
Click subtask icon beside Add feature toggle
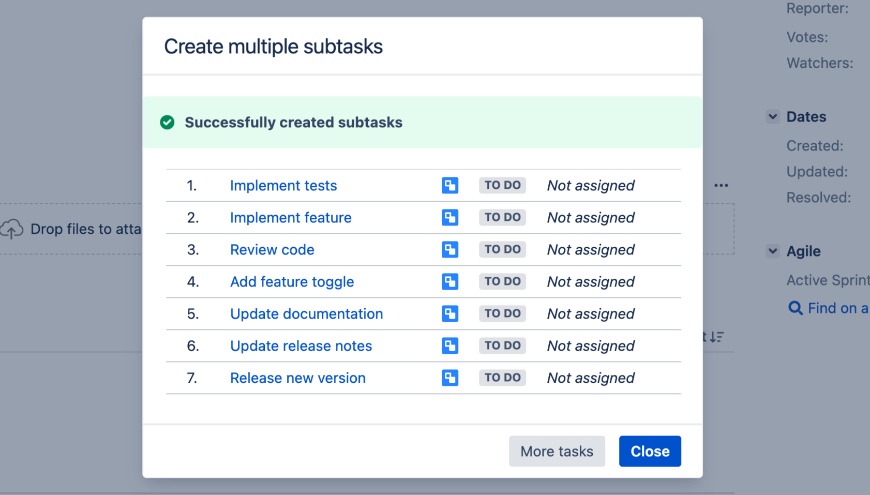[450, 281]
